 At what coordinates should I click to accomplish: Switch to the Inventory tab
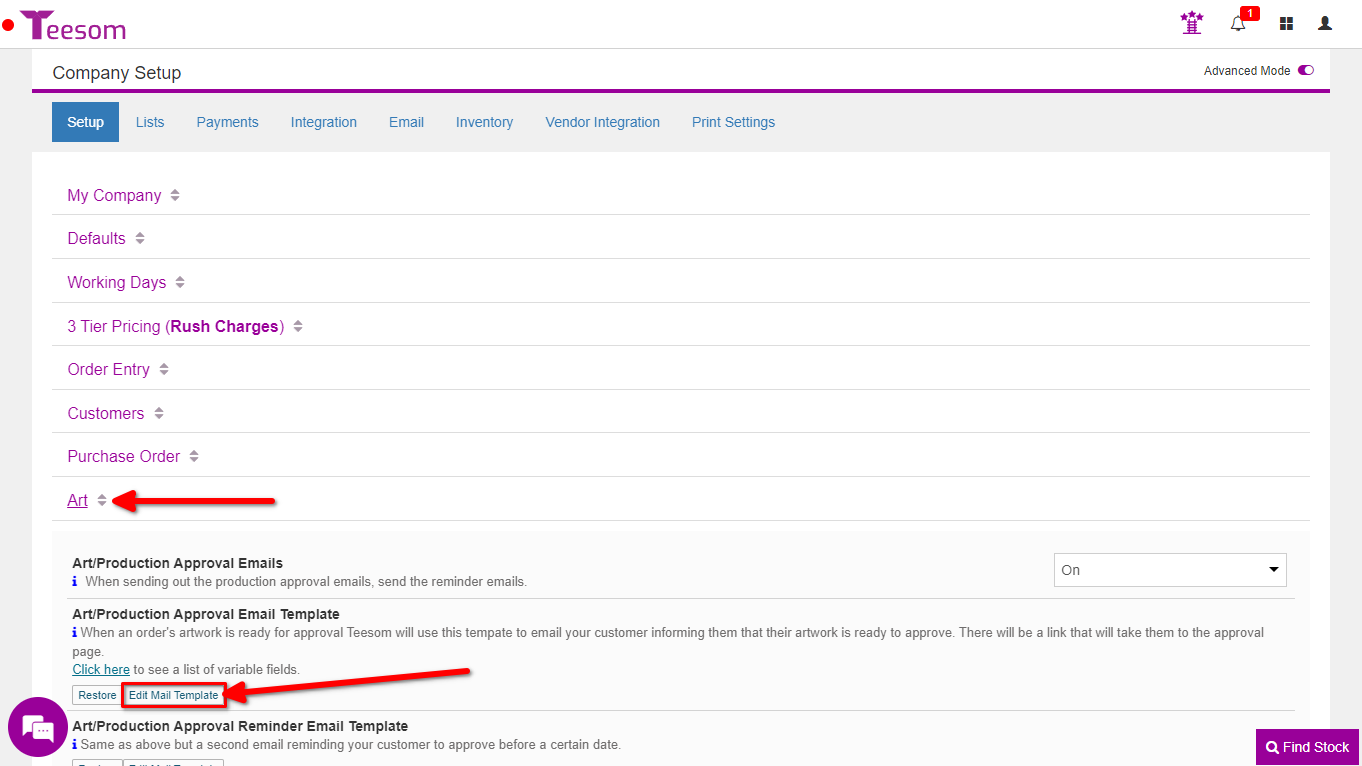click(484, 122)
